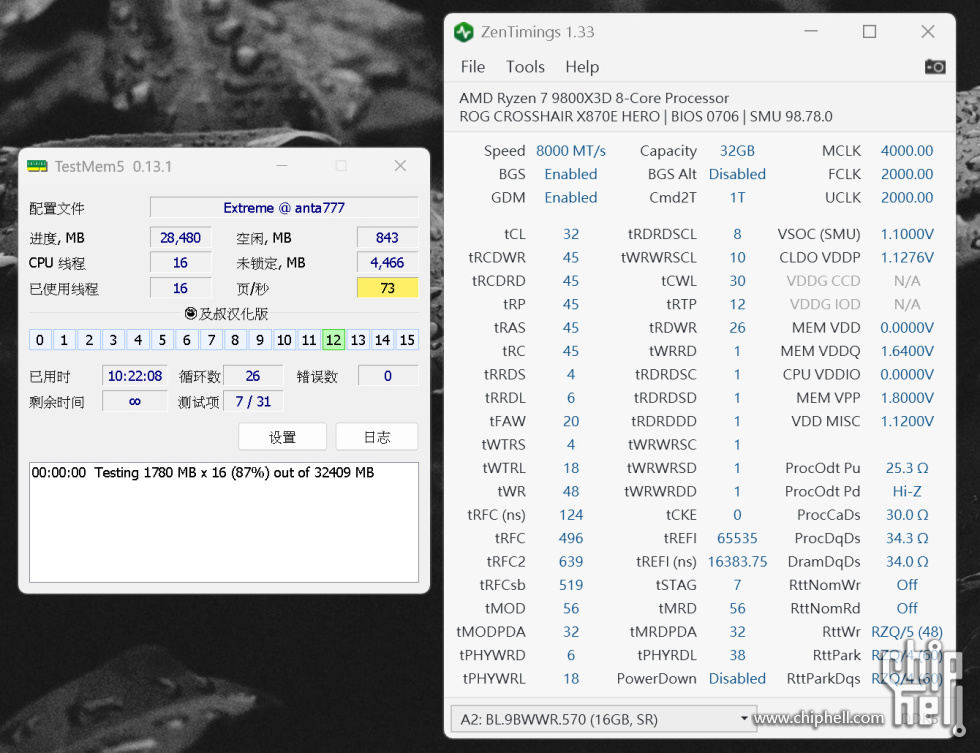The height and width of the screenshot is (753, 980).
Task: Click the progress value 28,480
Action: click(181, 238)
